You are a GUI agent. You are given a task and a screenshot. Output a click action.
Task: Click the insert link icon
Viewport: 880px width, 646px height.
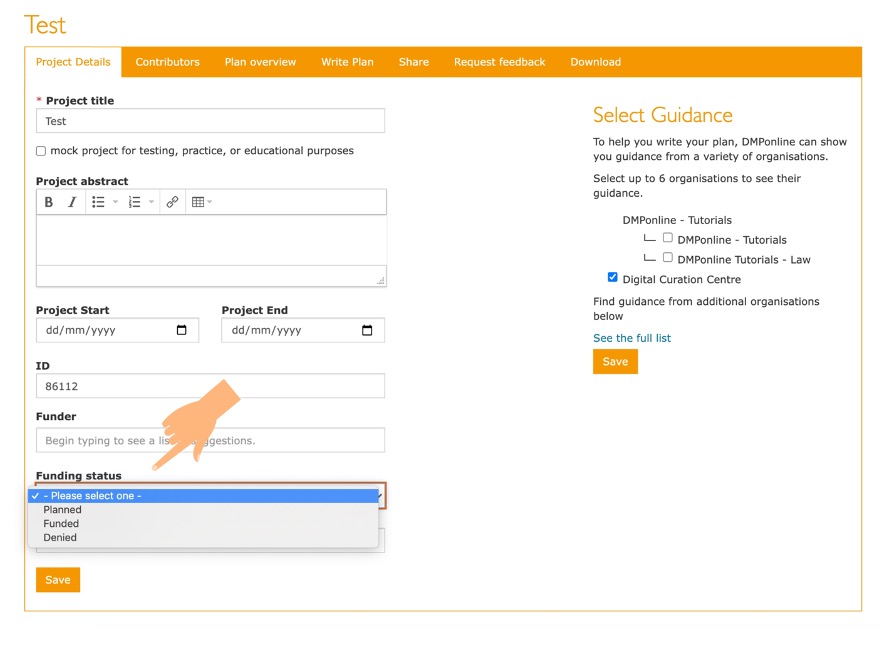tap(172, 202)
